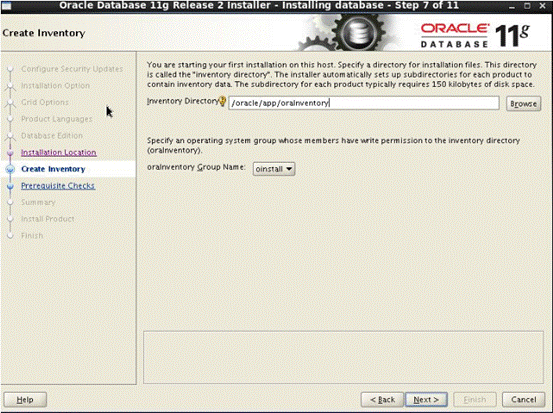
Task: Go back with the Back button
Action: pyautogui.click(x=382, y=400)
